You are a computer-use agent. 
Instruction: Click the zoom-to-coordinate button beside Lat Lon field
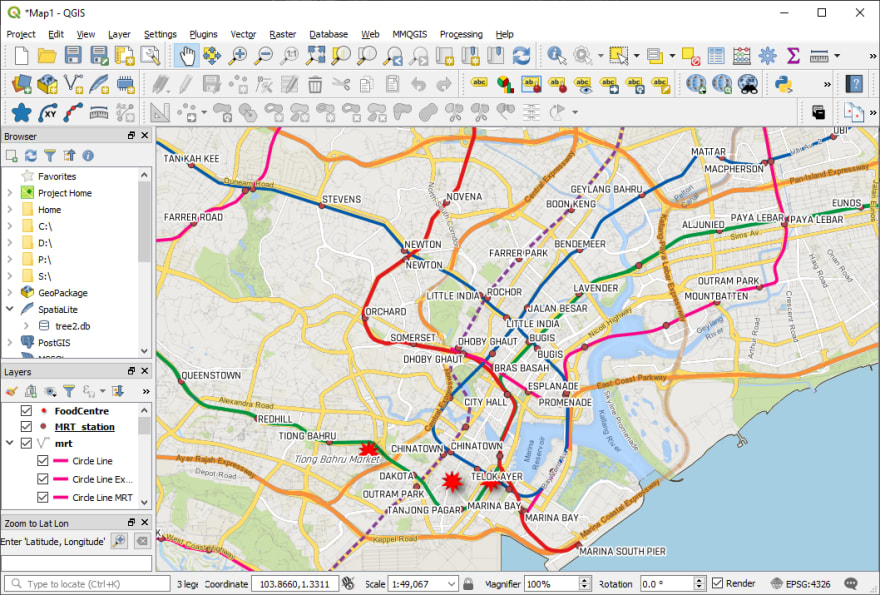coord(119,541)
